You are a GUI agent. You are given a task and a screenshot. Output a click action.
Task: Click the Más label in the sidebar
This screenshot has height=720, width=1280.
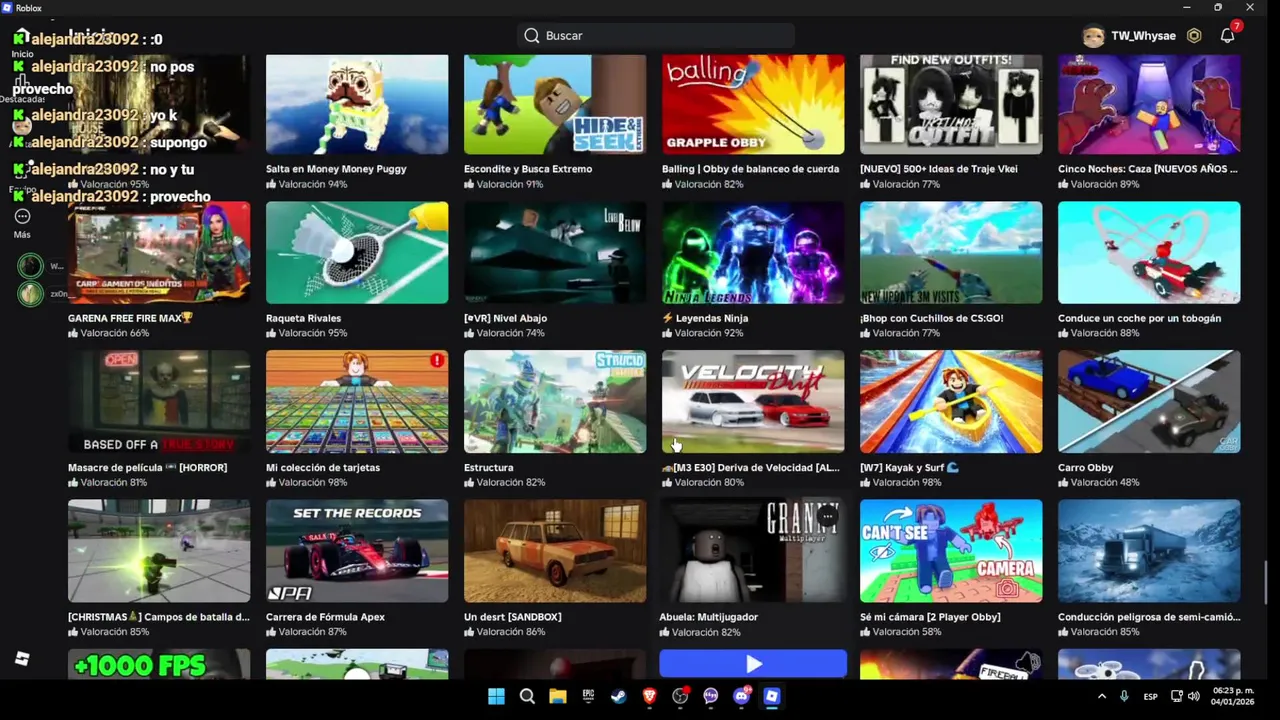point(22,235)
